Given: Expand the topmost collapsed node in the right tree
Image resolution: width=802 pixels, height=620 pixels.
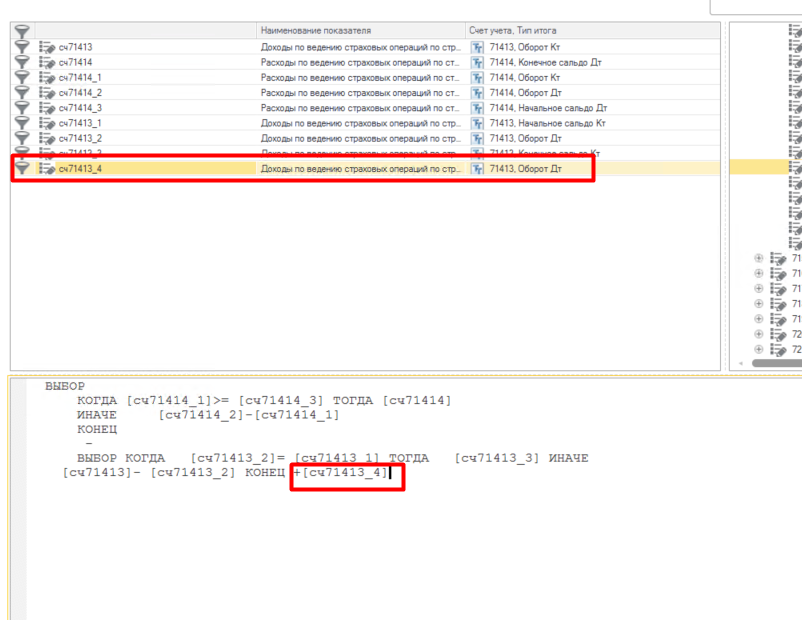Looking at the screenshot, I should tap(759, 258).
